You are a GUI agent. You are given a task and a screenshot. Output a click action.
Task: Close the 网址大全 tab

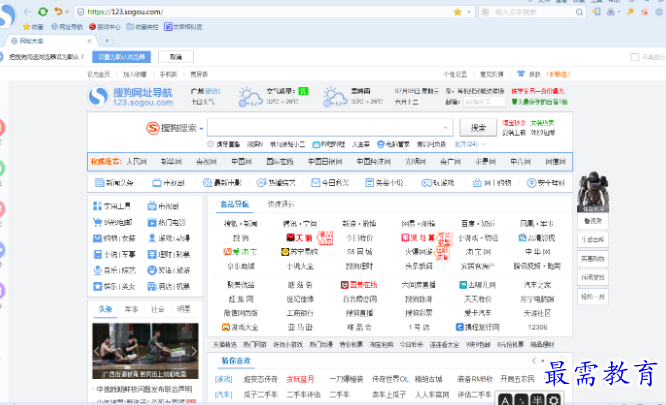pos(89,41)
